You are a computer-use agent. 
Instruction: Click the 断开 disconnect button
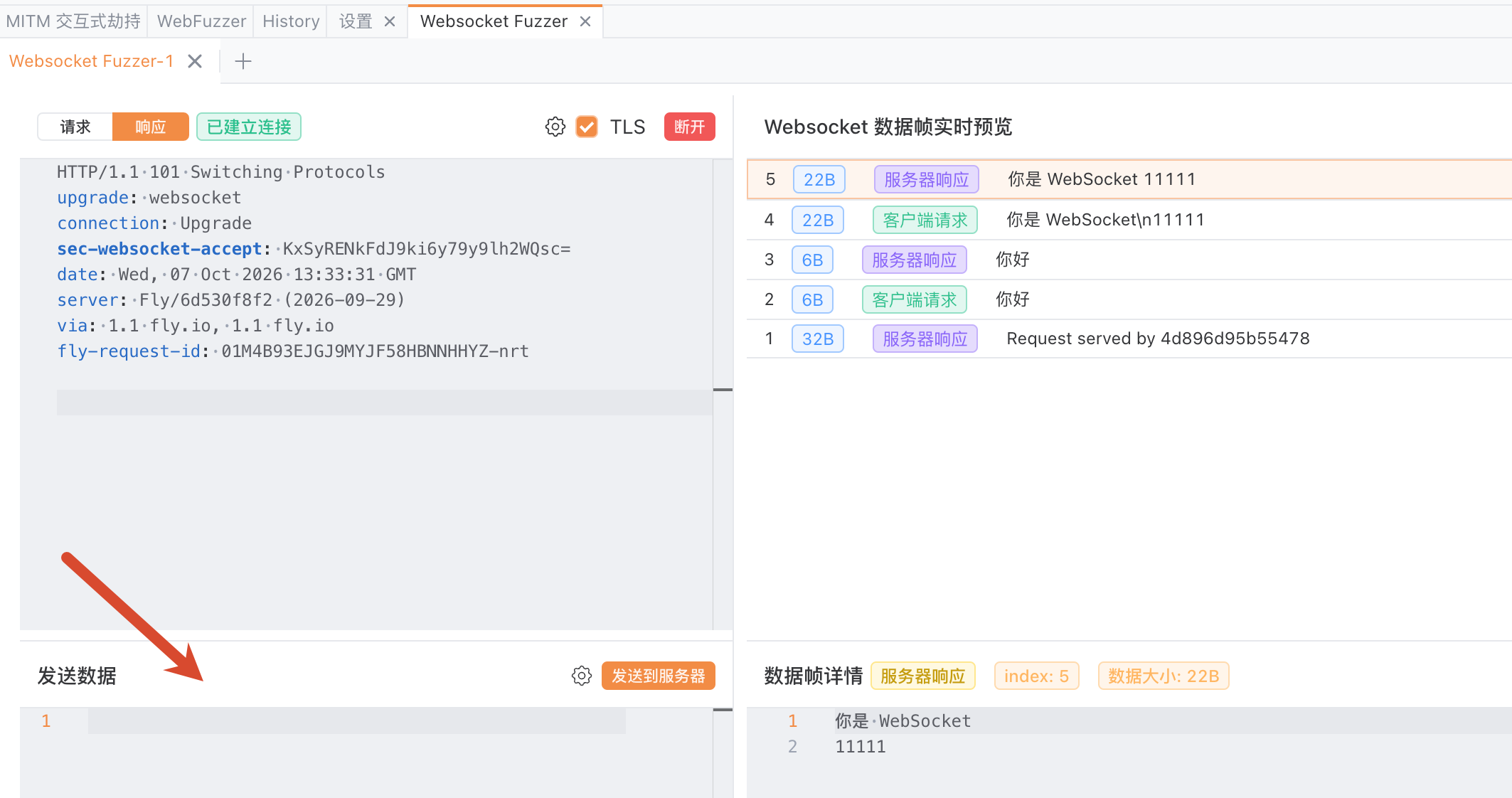pos(689,127)
